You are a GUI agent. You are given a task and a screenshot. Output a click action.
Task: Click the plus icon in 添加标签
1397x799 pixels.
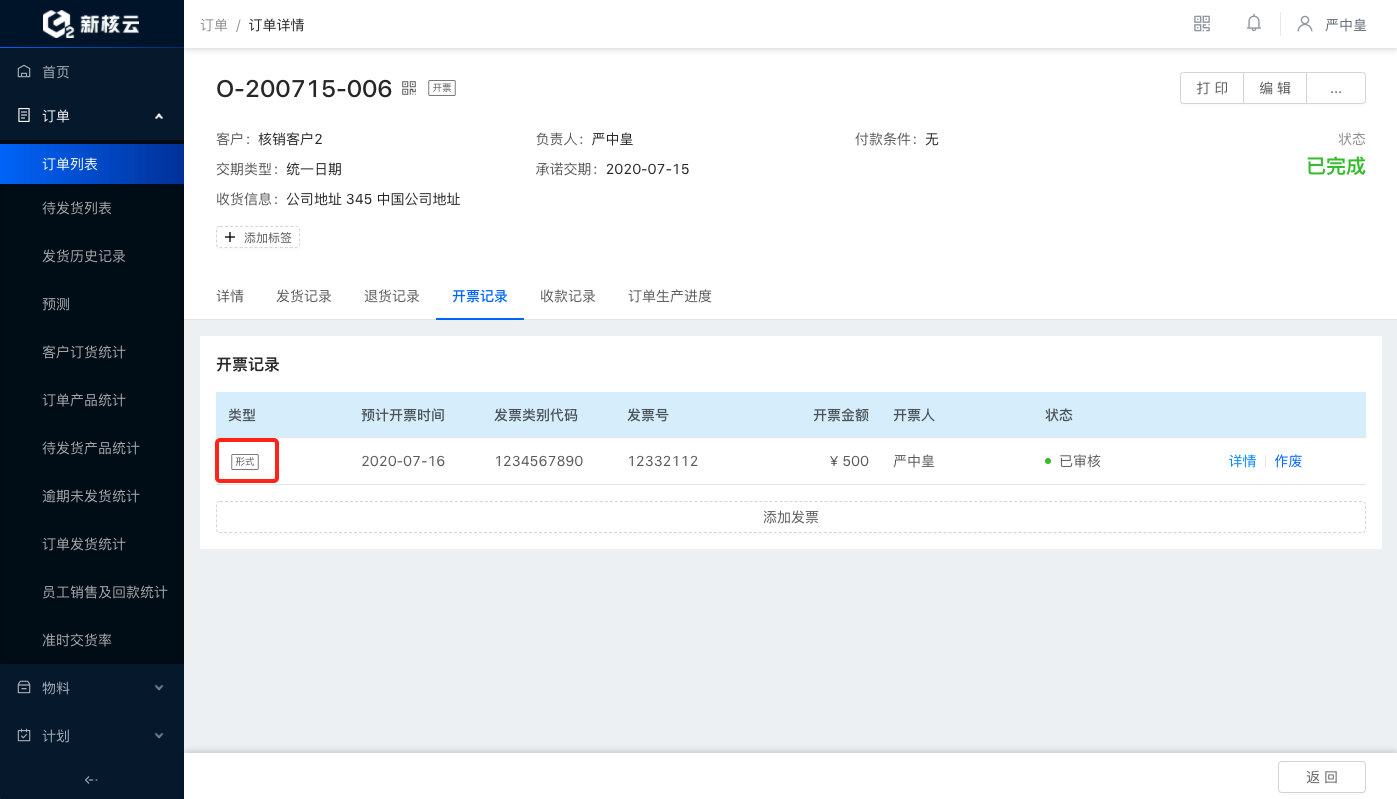click(x=230, y=237)
